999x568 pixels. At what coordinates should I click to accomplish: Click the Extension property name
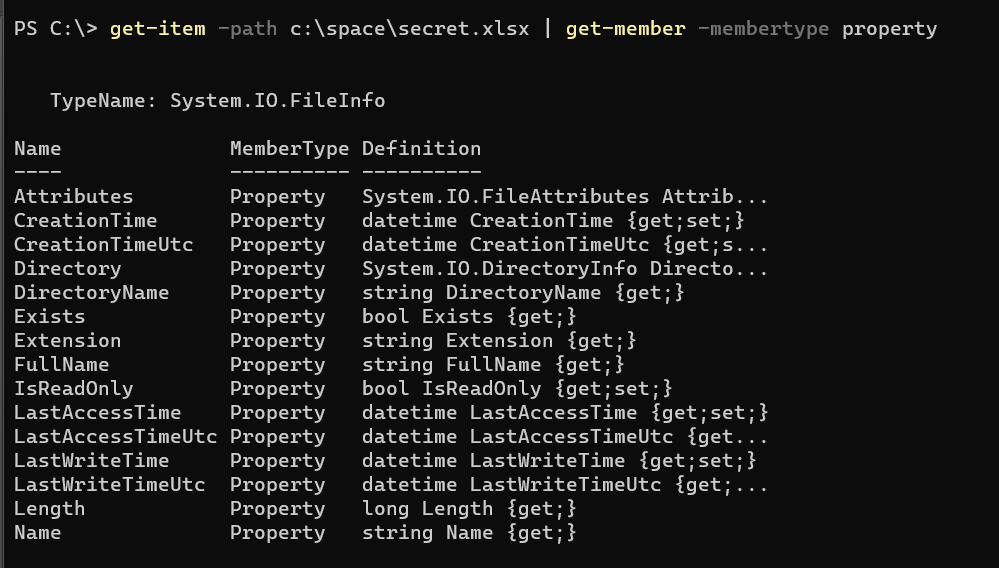pos(68,341)
